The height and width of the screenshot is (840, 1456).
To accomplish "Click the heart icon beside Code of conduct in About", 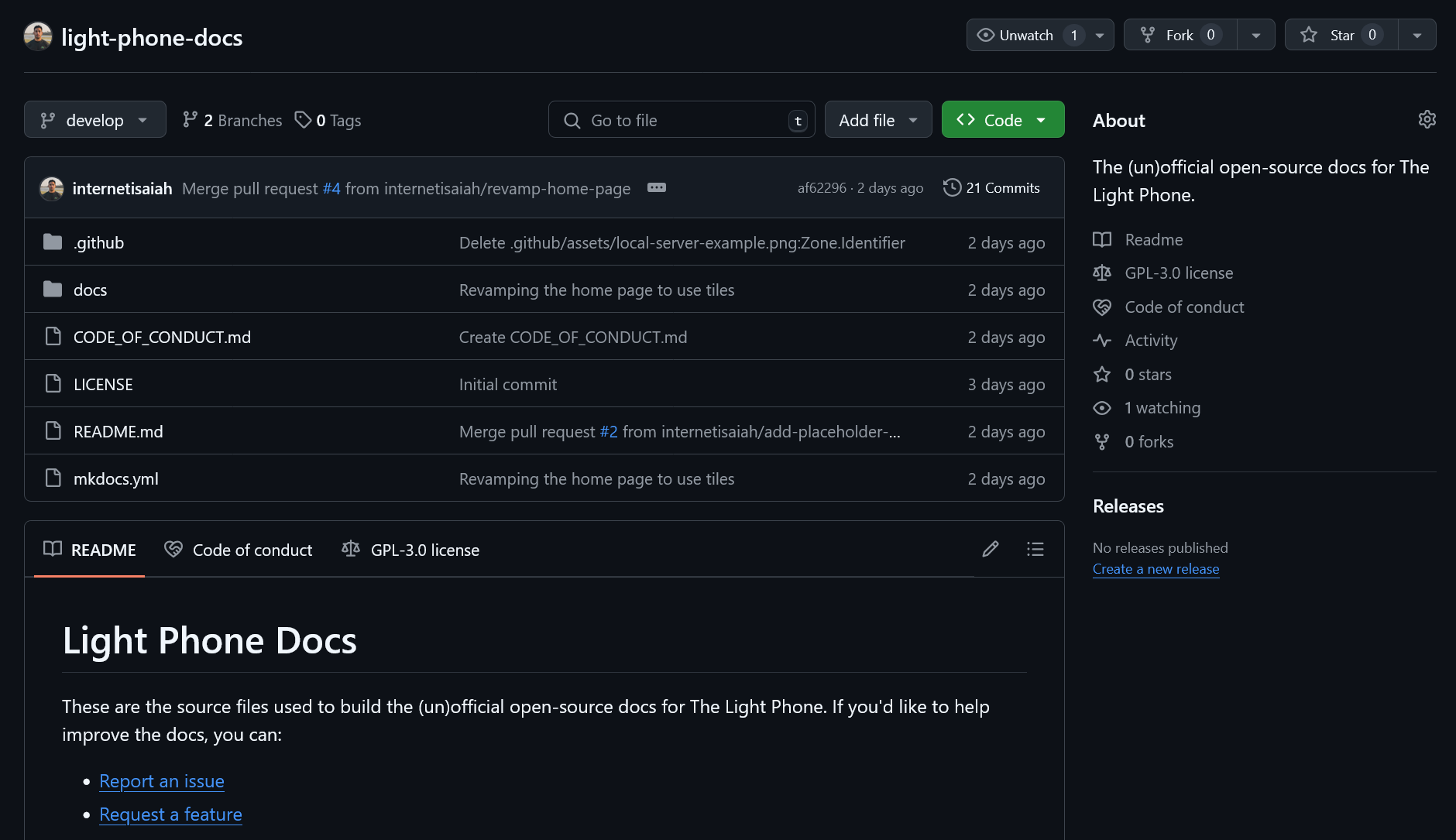I will 1102,307.
